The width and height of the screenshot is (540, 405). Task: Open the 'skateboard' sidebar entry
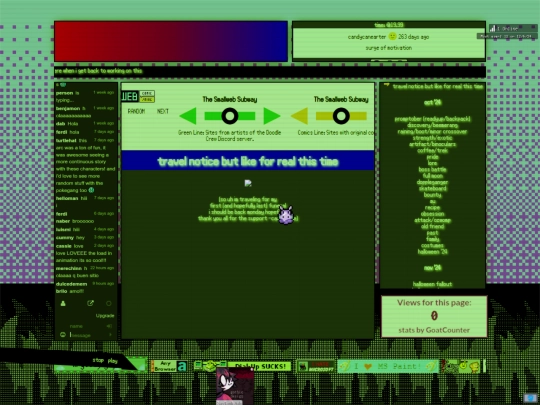tap(433, 188)
